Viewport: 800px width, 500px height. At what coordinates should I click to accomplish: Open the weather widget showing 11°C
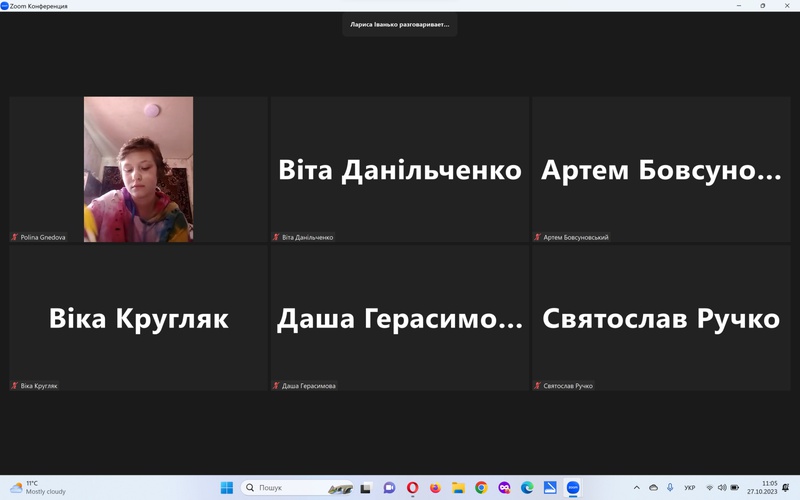coord(38,488)
